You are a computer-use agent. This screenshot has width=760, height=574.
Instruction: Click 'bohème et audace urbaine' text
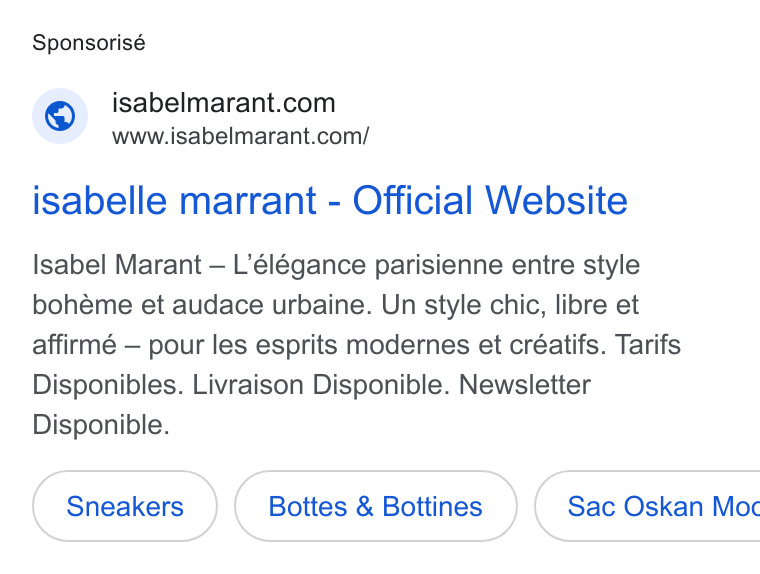(x=202, y=305)
